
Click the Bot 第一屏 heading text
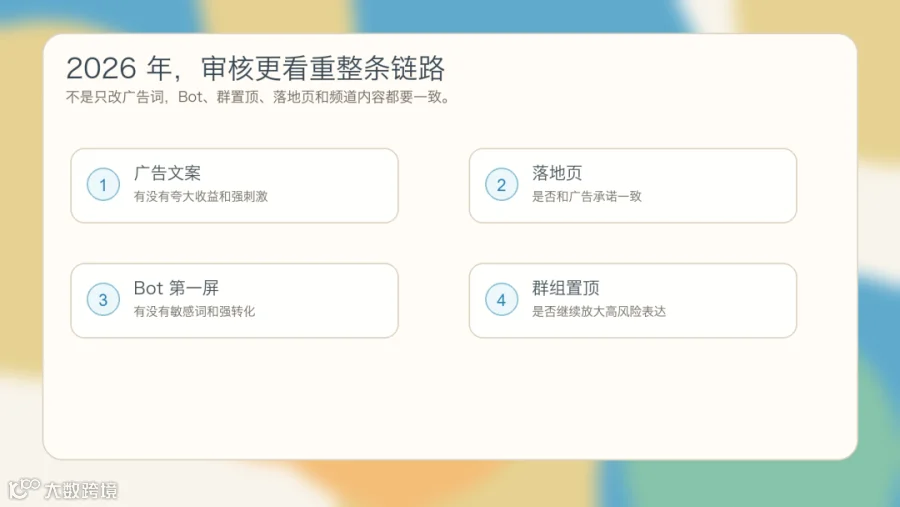click(176, 288)
